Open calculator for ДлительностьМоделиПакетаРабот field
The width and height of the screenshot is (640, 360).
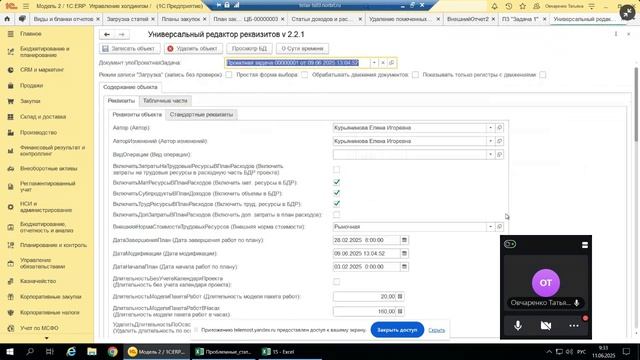pos(400,296)
